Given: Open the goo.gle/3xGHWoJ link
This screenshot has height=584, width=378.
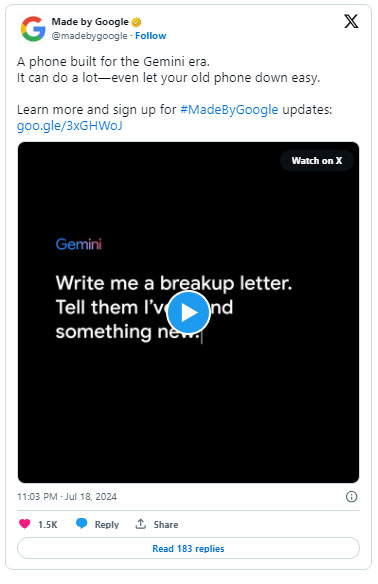Looking at the screenshot, I should pos(70,126).
